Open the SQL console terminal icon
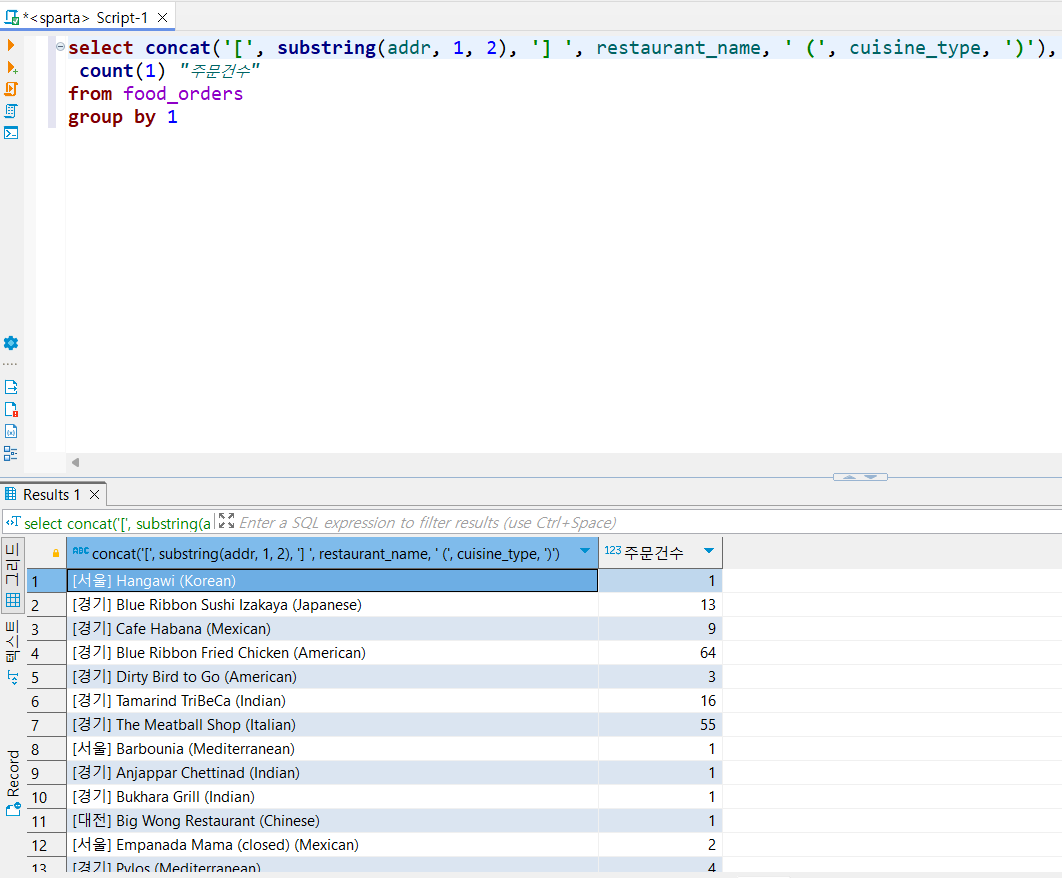1062x878 pixels. [x=11, y=132]
